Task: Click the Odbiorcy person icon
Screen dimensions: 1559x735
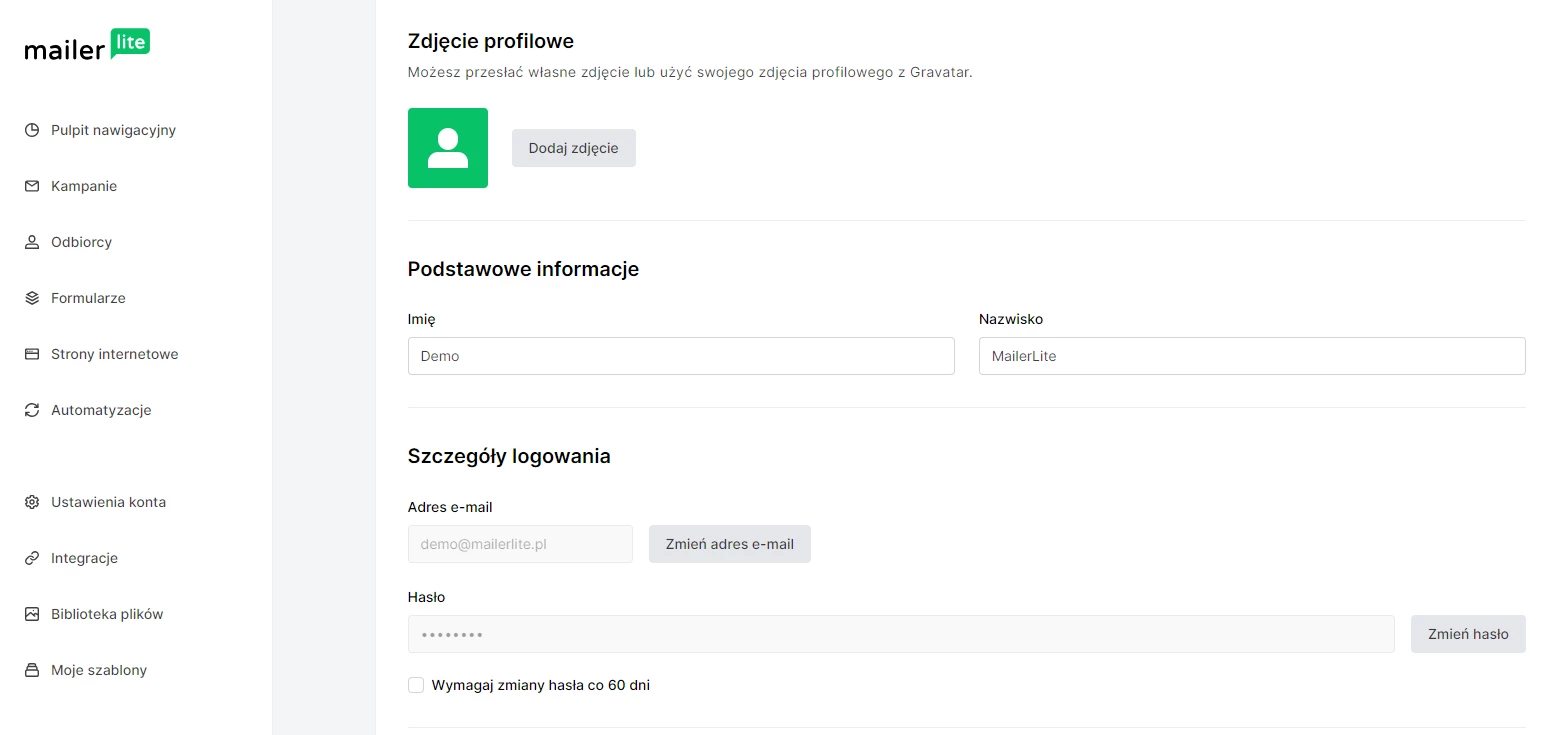Action: [x=32, y=242]
